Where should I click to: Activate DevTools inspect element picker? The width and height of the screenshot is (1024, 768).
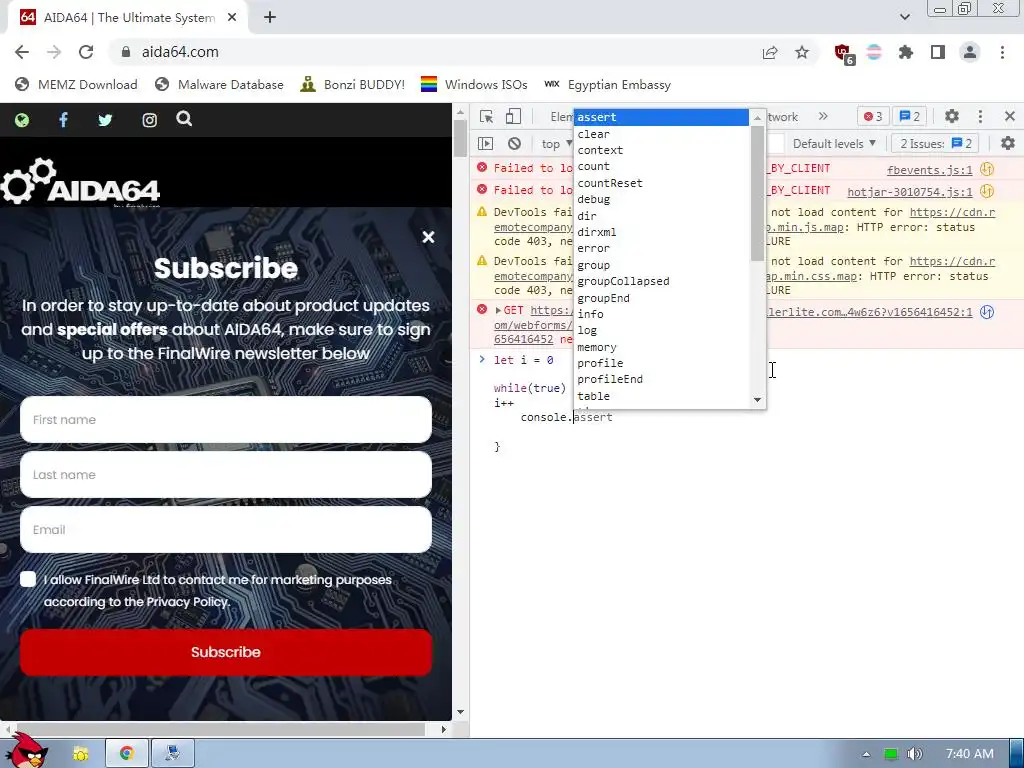click(x=487, y=116)
